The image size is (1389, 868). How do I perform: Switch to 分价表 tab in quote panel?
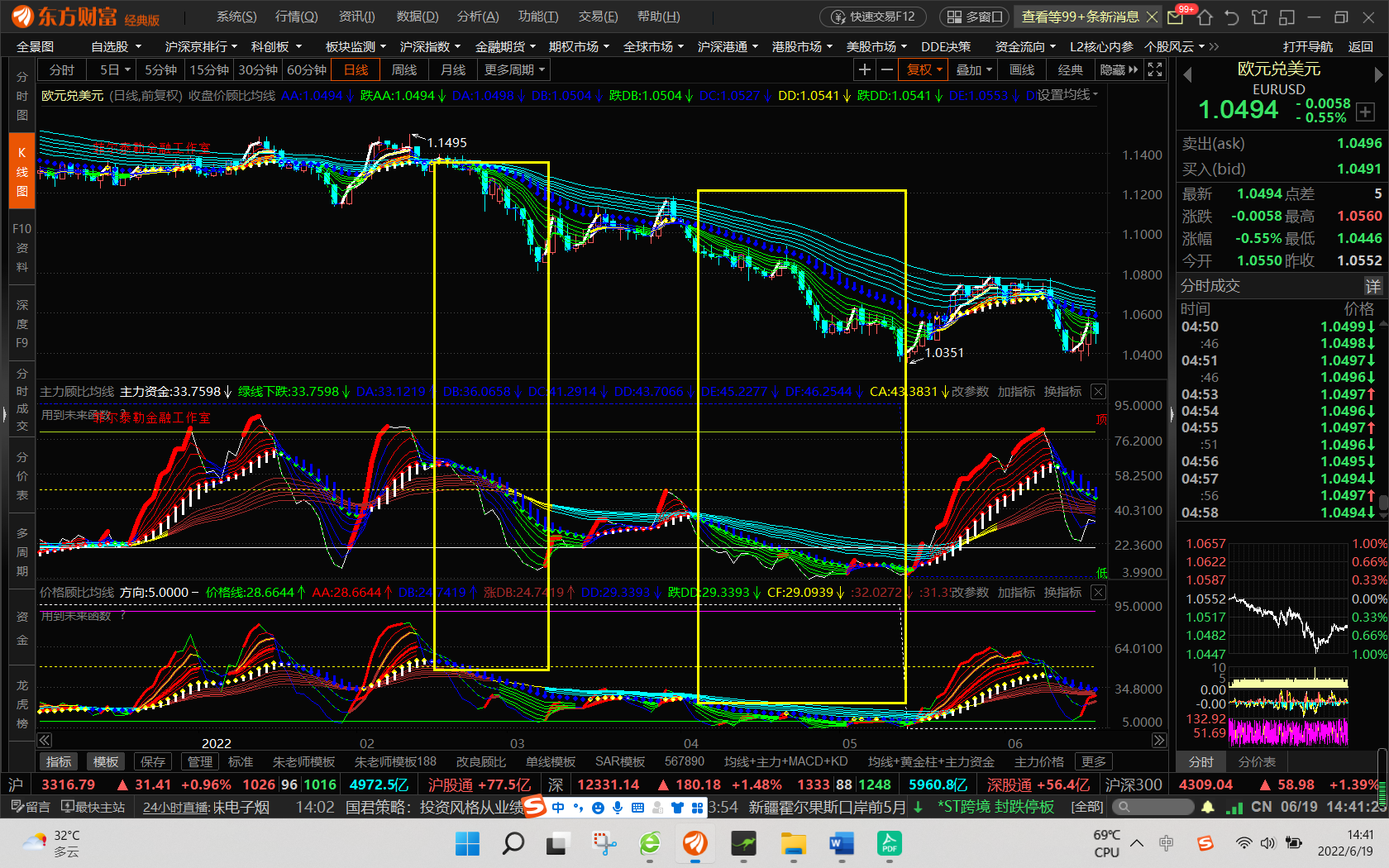point(1257,761)
